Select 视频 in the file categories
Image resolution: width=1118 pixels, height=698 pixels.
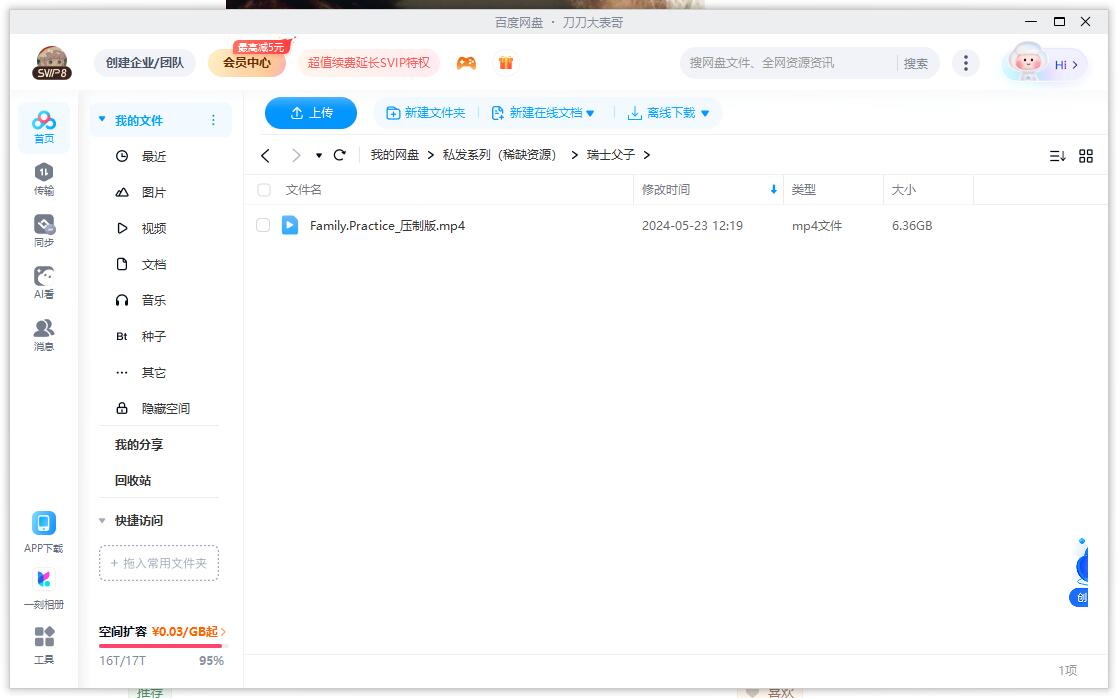[x=153, y=228]
